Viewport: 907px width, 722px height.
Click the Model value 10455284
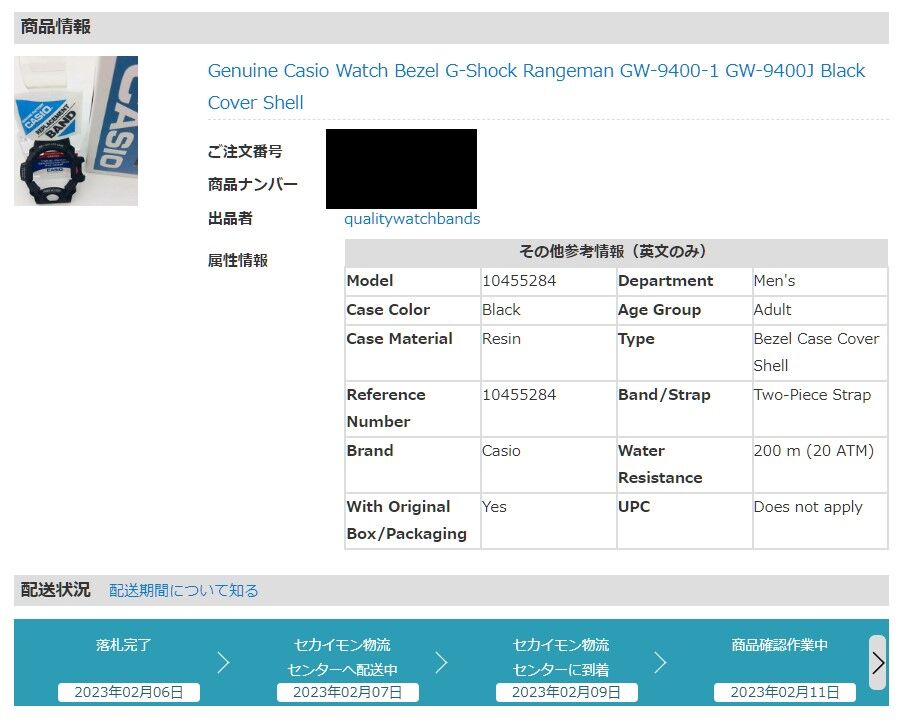[x=519, y=281]
